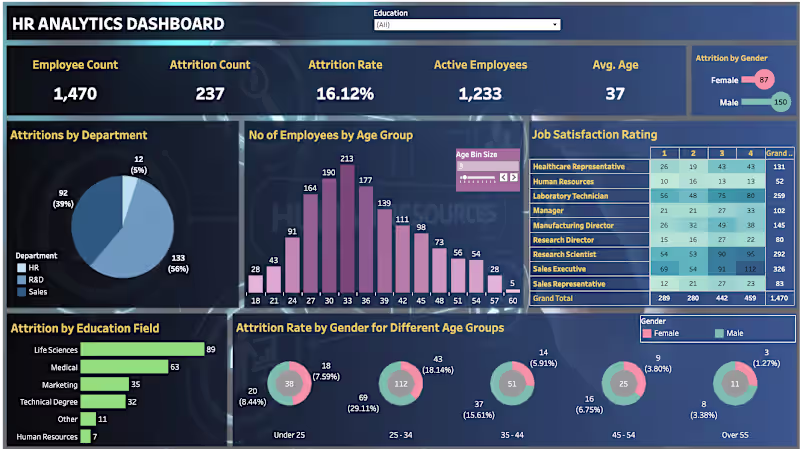
Task: Click the age 45 bar showing 98
Action: point(421,263)
